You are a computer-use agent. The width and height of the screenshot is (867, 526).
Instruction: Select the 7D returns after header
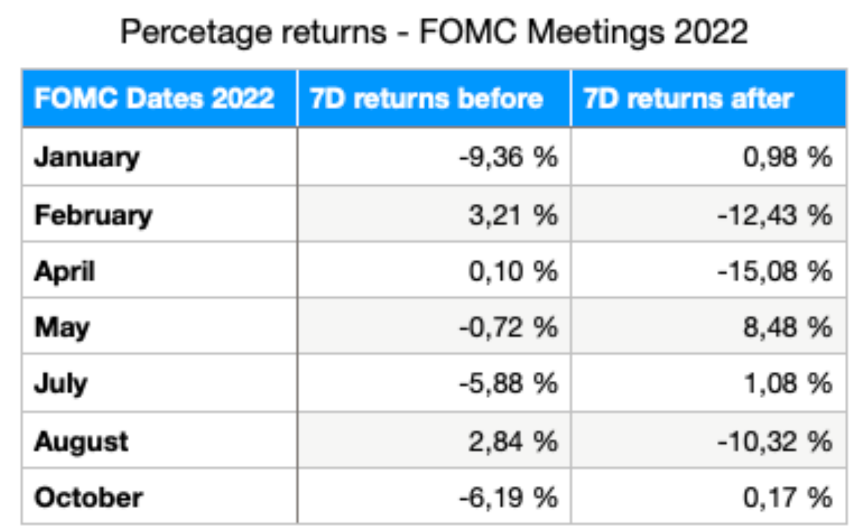tap(687, 98)
